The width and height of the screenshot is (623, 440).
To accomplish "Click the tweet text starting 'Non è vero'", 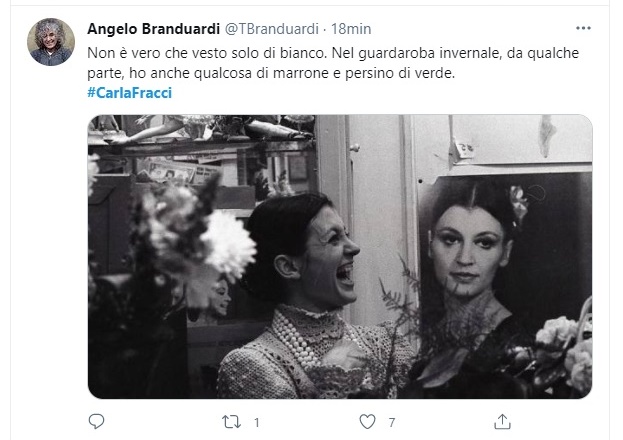I will click(333, 63).
